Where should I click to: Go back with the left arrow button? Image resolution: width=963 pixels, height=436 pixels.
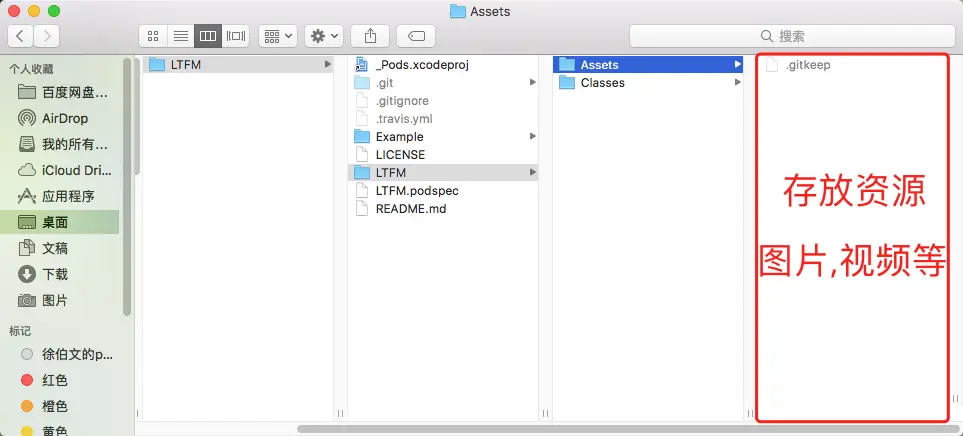(x=20, y=36)
